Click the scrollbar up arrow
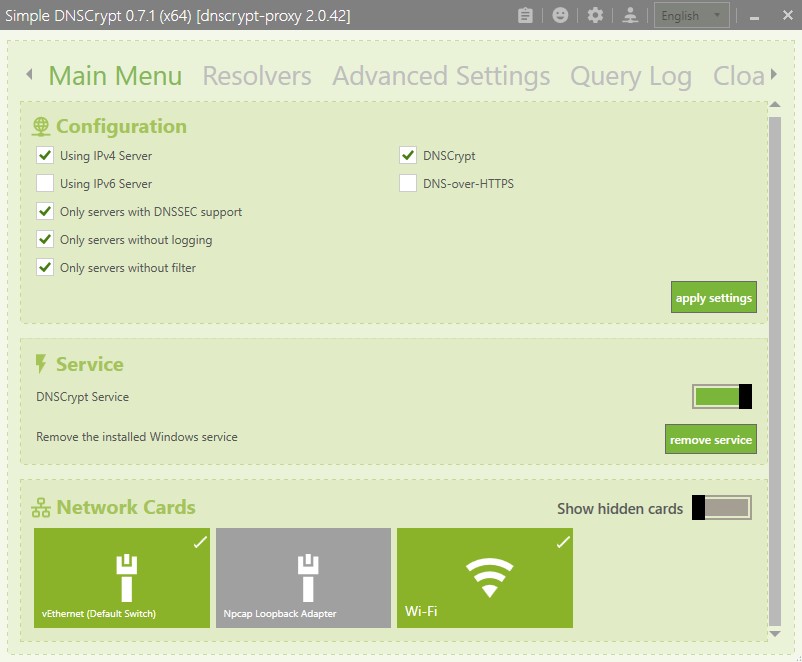This screenshot has height=662, width=802. [775, 105]
